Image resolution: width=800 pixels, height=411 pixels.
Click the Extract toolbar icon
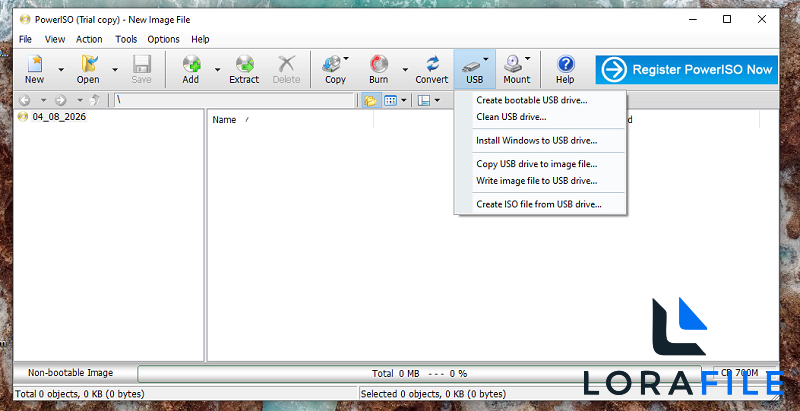pos(244,69)
